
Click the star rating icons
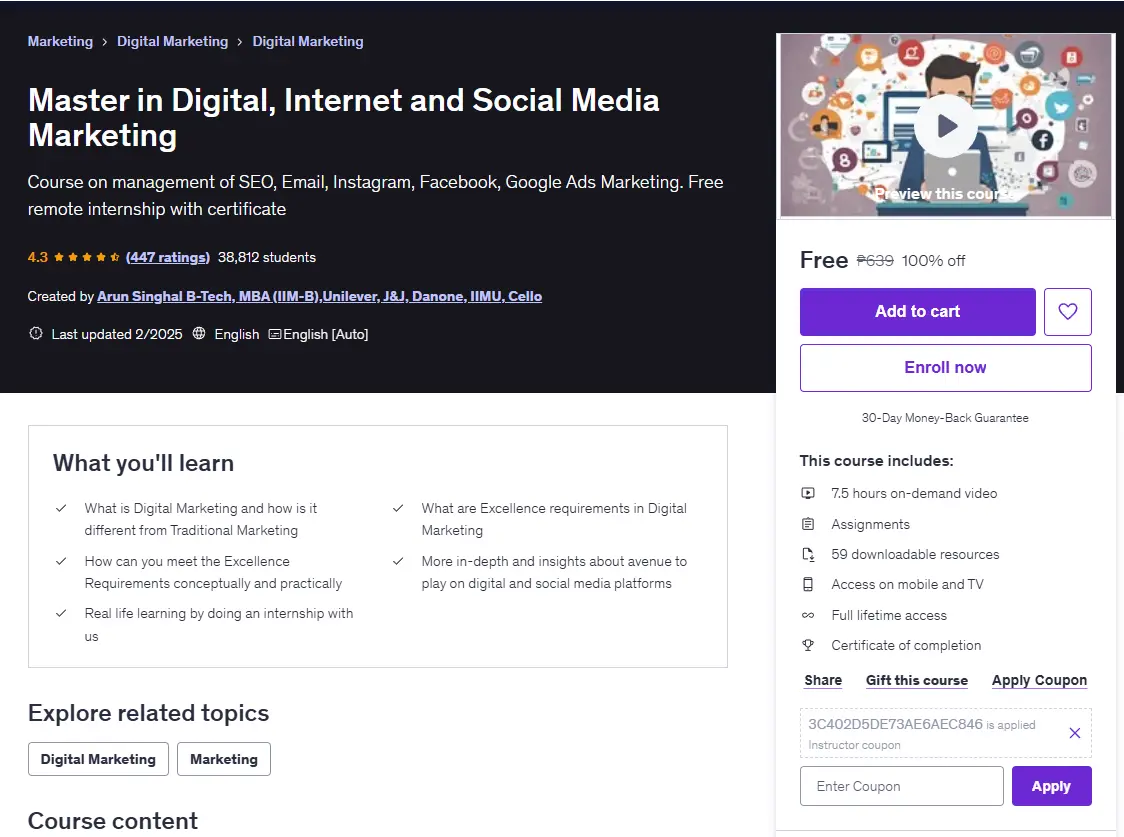[87, 257]
